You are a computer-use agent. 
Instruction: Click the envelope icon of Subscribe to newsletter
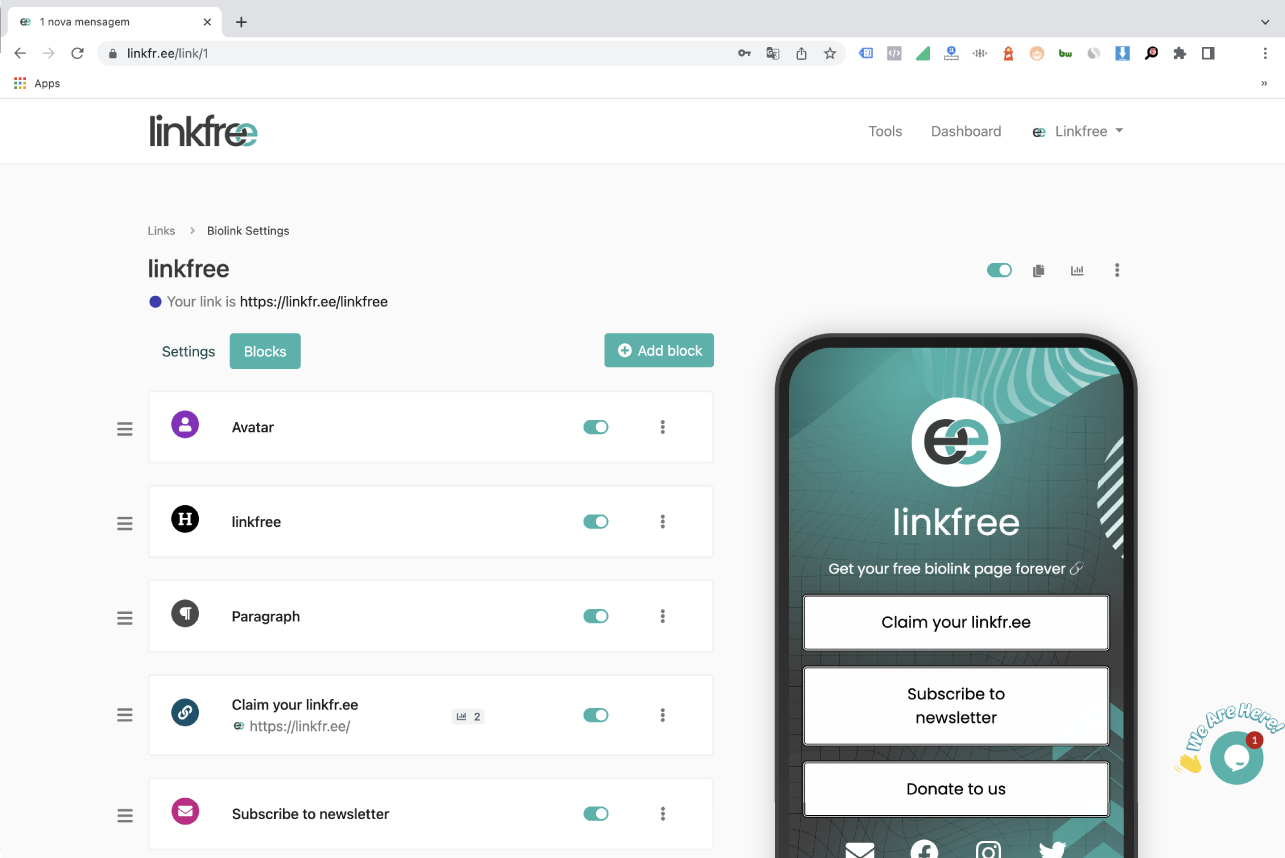185,811
